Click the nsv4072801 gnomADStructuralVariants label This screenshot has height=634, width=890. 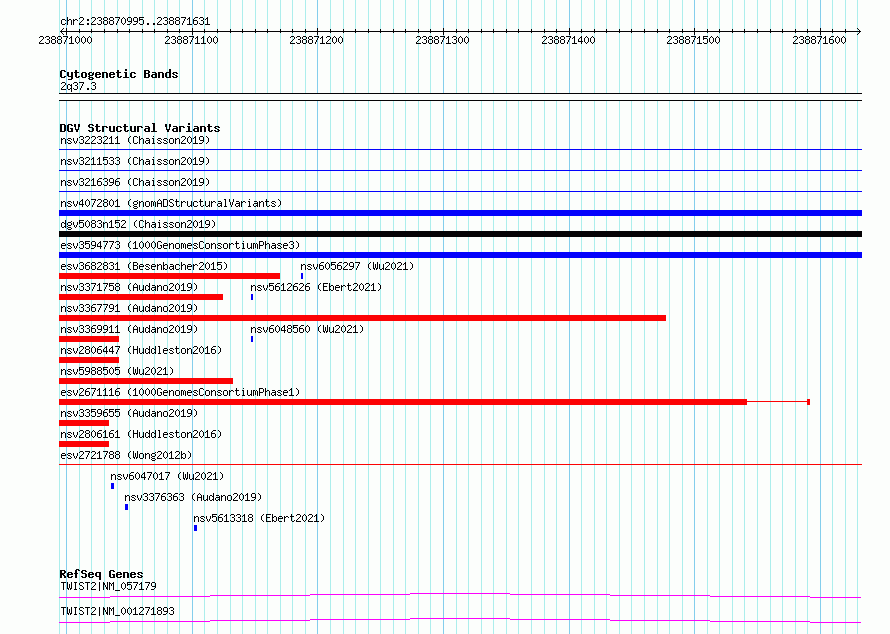[x=171, y=203]
